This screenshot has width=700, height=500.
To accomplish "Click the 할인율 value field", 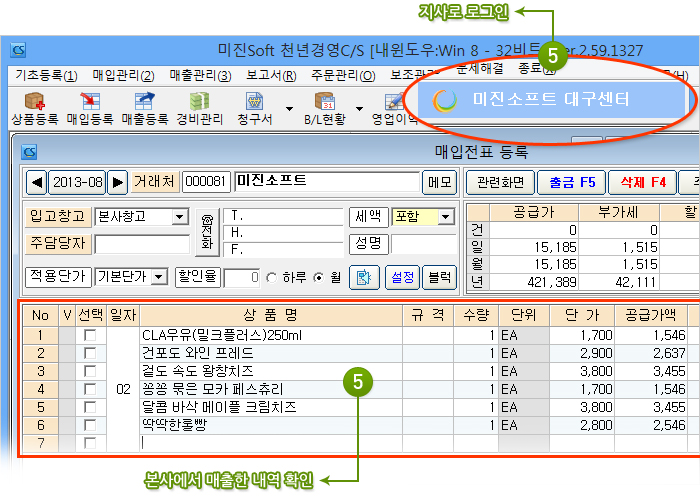I will tap(242, 278).
